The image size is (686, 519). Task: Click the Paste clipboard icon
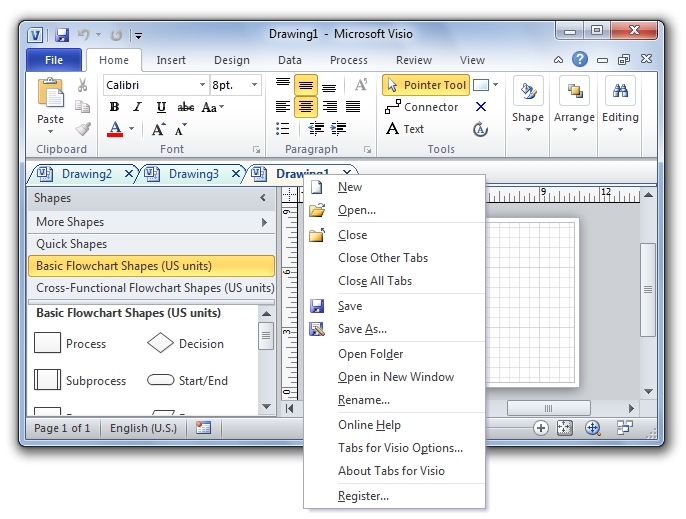[x=50, y=93]
